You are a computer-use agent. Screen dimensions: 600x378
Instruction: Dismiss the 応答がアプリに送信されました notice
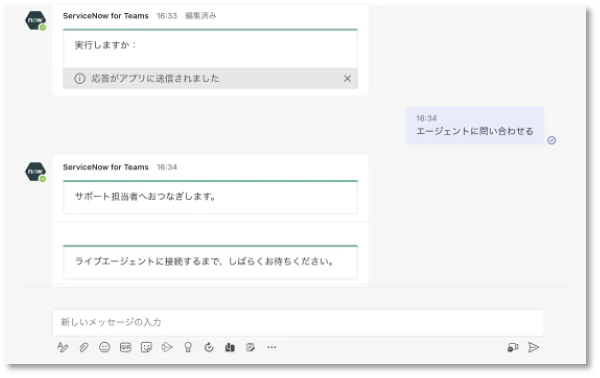tap(347, 79)
